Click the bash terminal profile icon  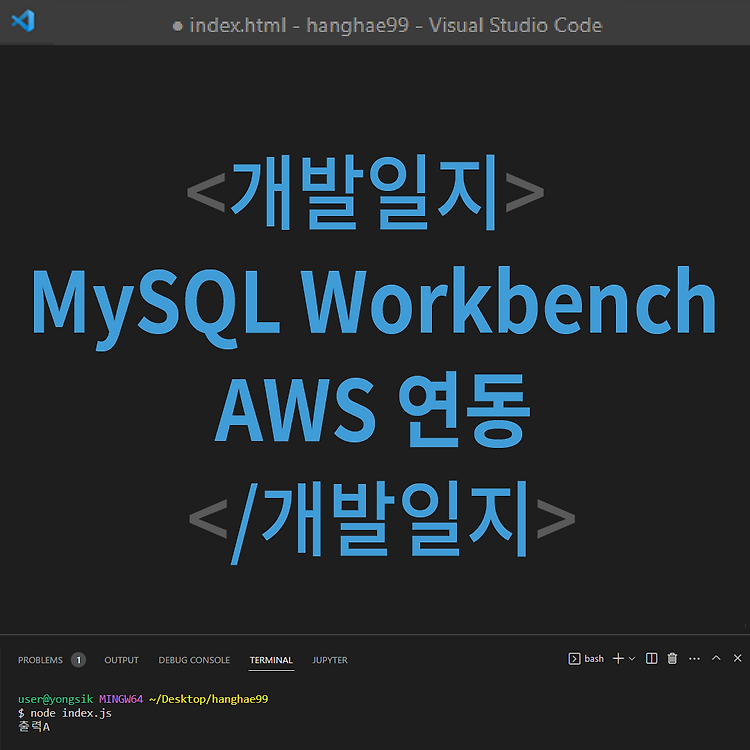click(574, 659)
